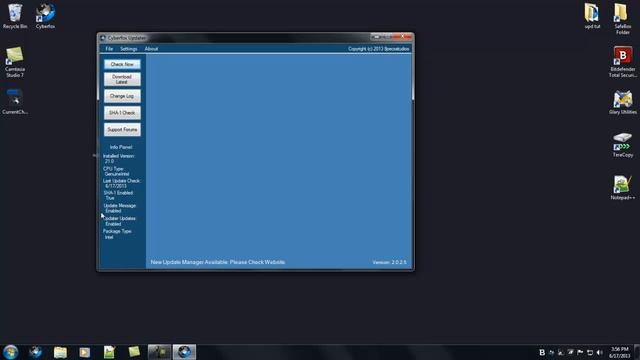Click the taskbar clock showing 3:56 PM
Viewport: 640px width, 360px height.
pyautogui.click(x=619, y=352)
